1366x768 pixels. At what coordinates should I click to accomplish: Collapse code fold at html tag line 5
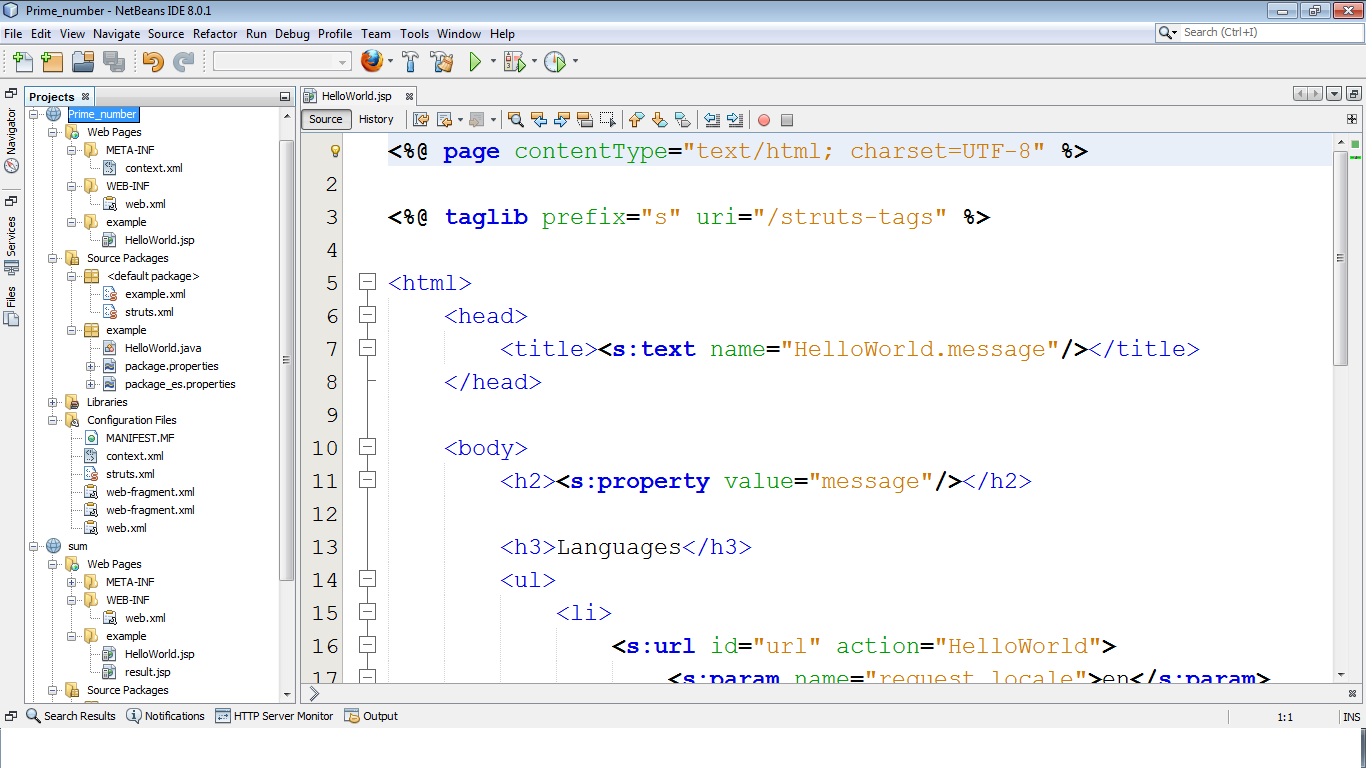pyautogui.click(x=367, y=283)
